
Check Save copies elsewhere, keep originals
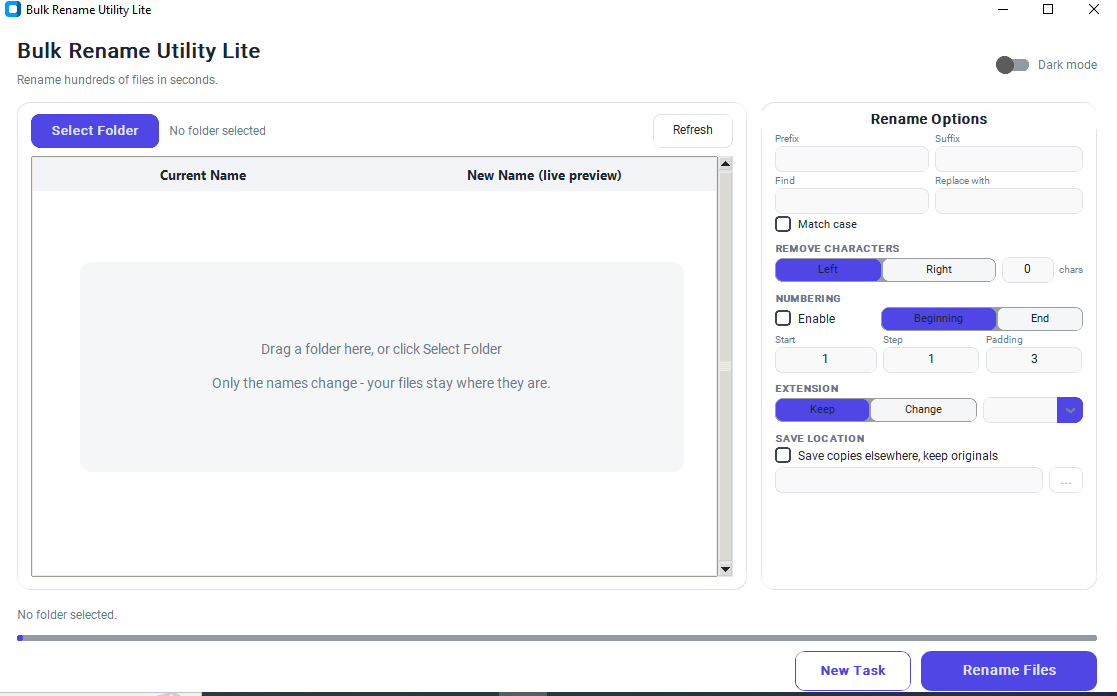pyautogui.click(x=783, y=455)
